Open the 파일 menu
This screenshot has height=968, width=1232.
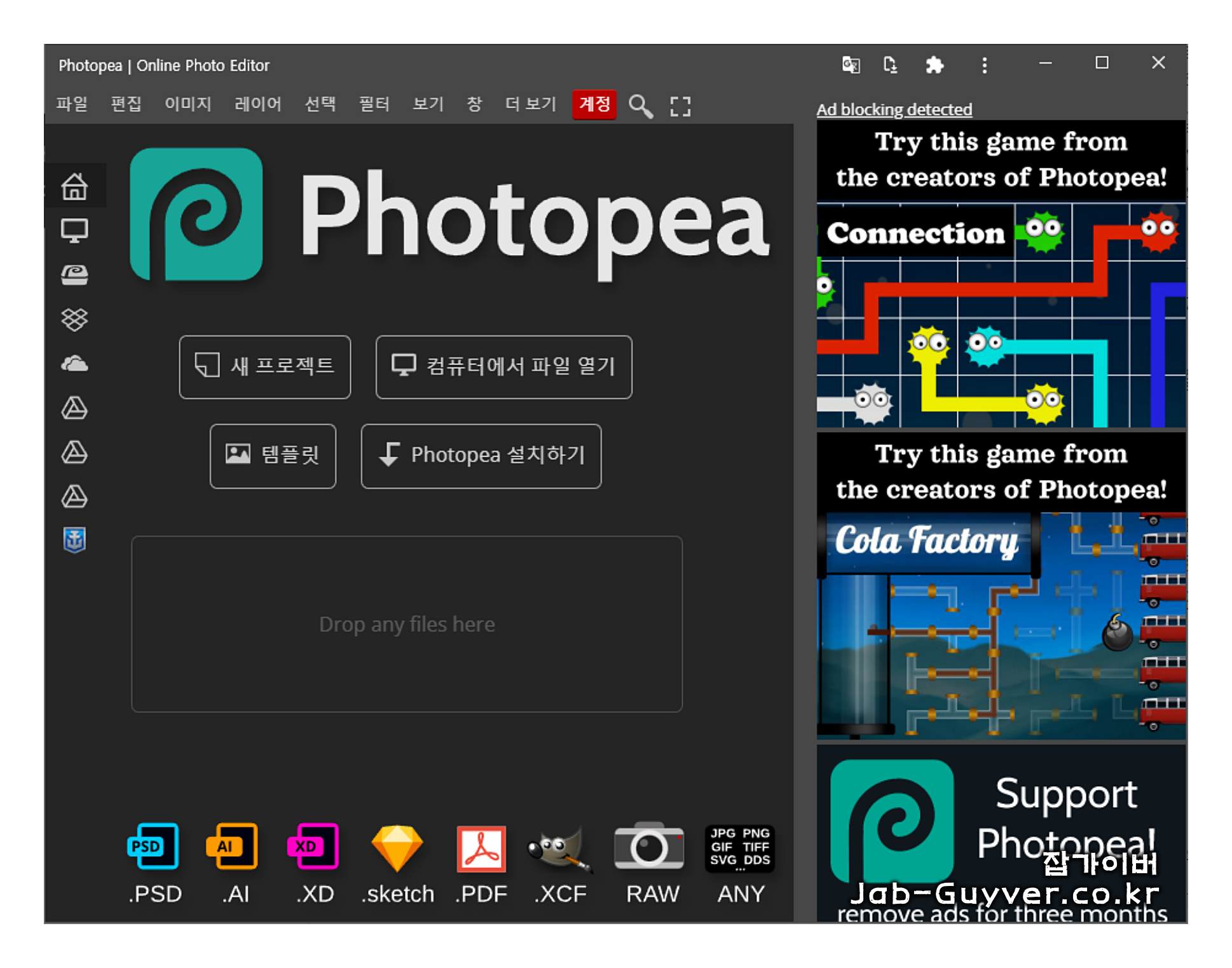(72, 104)
